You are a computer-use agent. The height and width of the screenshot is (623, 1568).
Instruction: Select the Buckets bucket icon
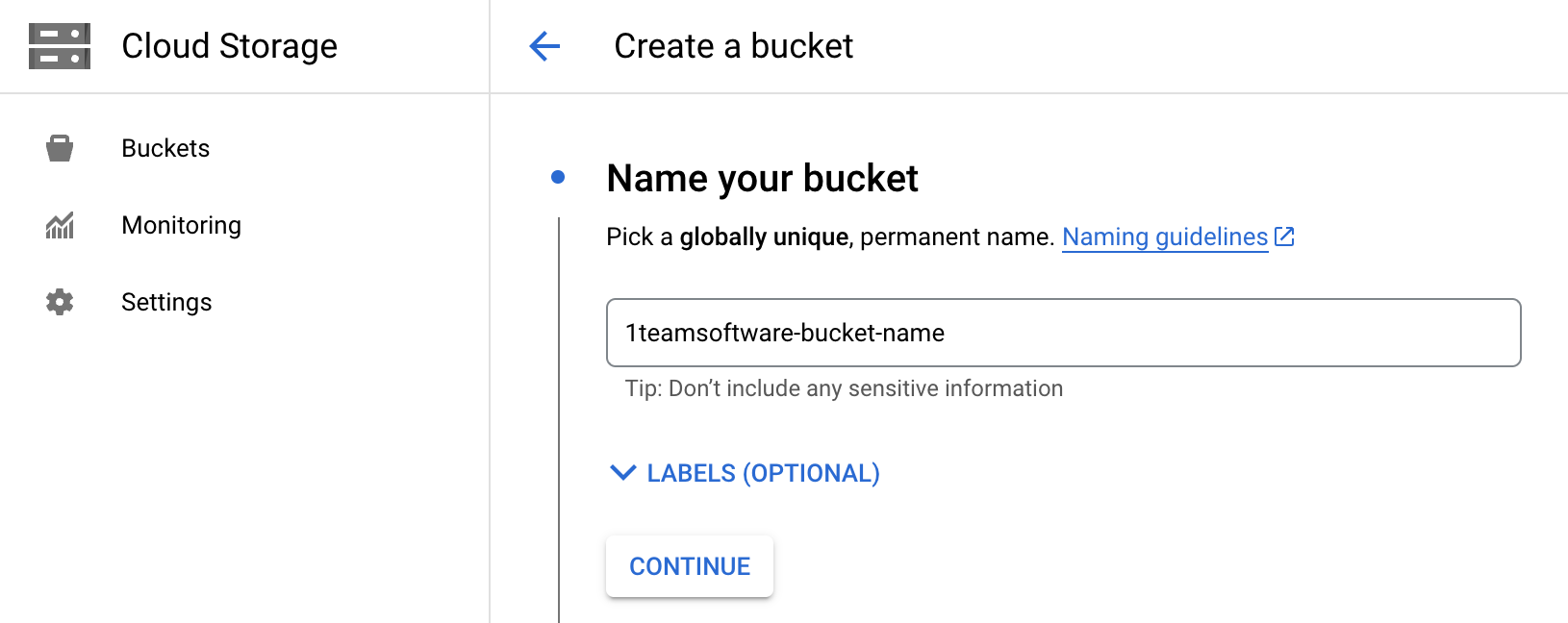pyautogui.click(x=60, y=147)
